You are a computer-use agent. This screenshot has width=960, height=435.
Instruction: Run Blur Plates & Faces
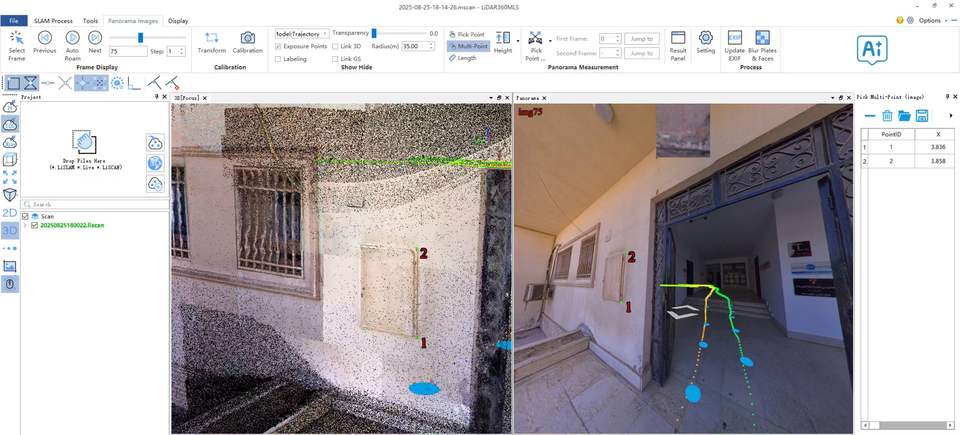coord(762,45)
